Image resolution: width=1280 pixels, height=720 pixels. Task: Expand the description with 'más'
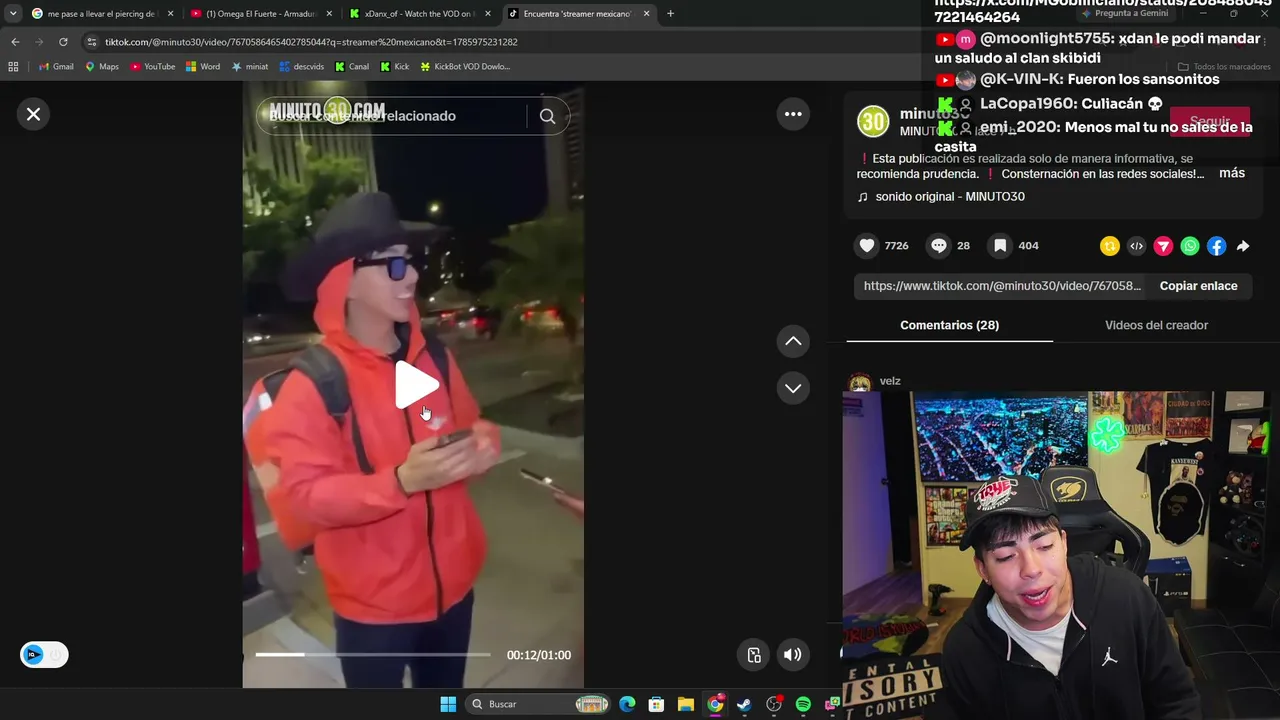[1232, 173]
